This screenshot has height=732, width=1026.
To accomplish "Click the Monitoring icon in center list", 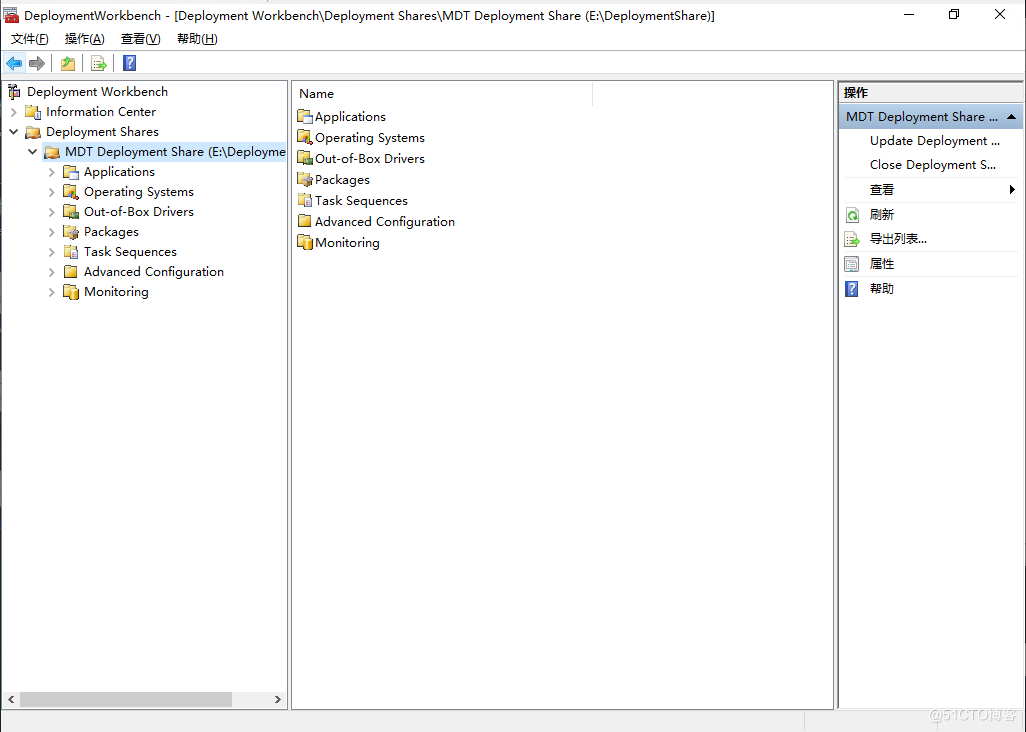I will click(305, 243).
